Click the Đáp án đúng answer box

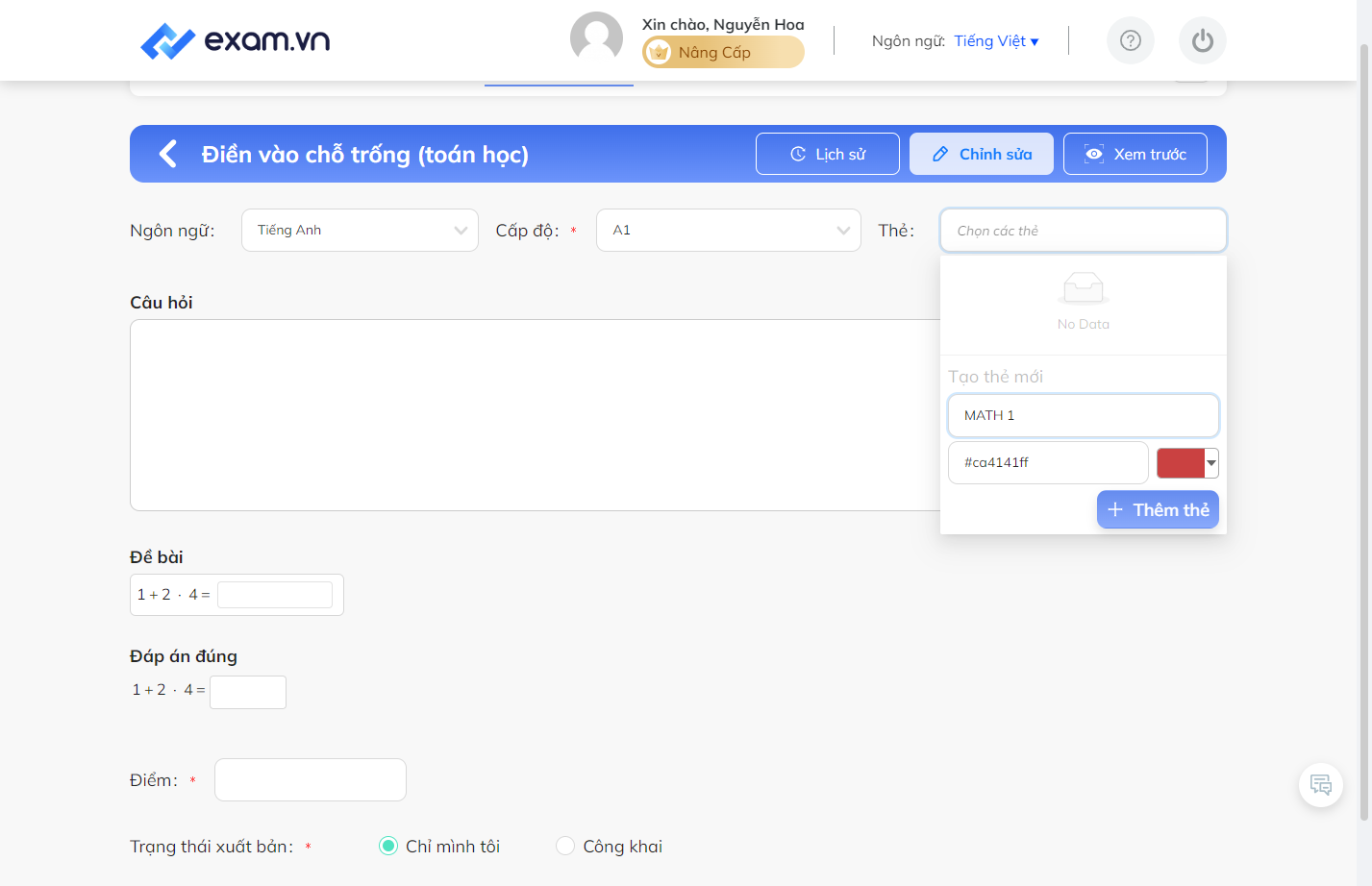pyautogui.click(x=248, y=692)
